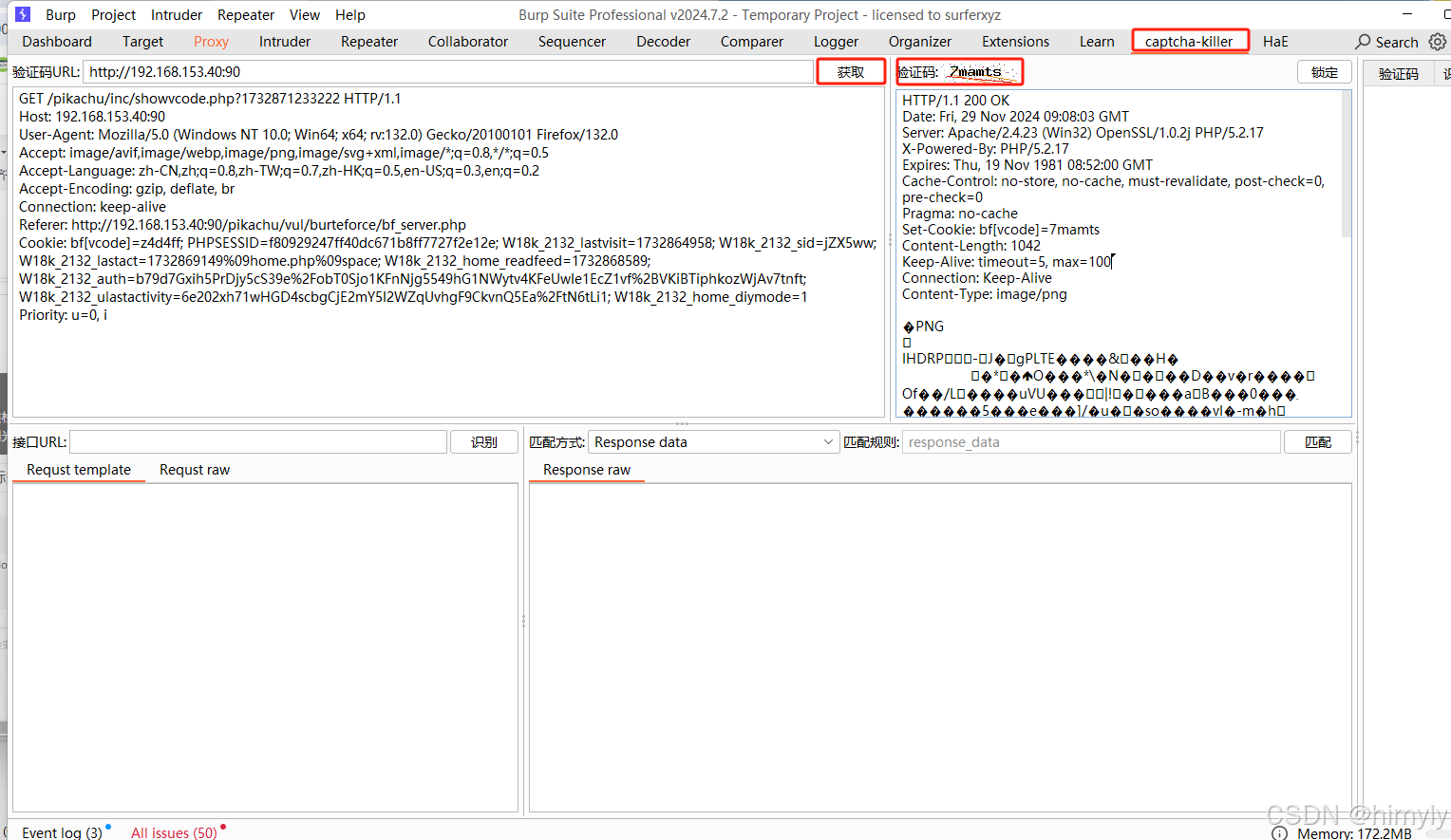
Task: Click the User-Agent header line
Action: 318,135
